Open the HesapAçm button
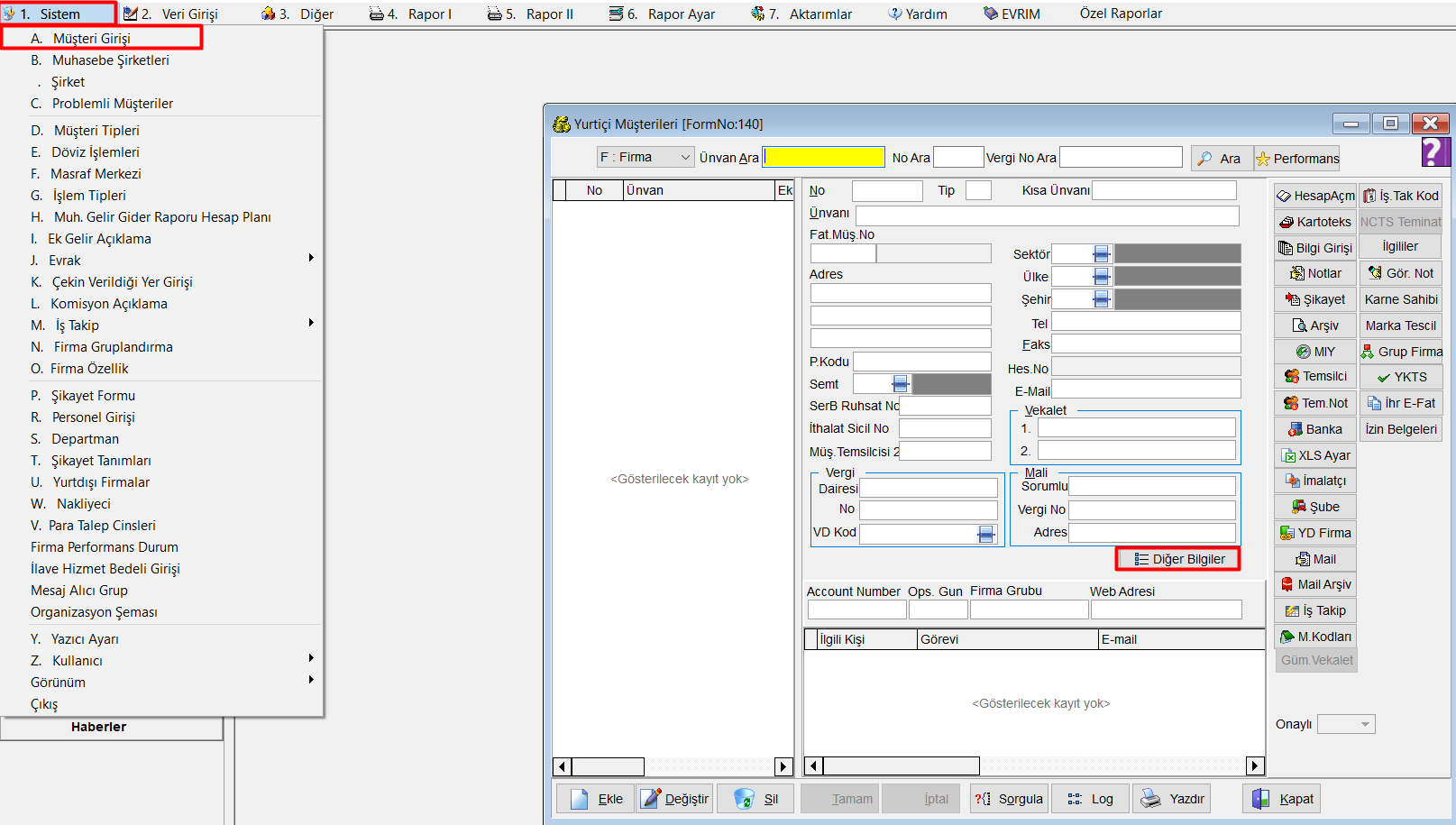 click(1315, 196)
